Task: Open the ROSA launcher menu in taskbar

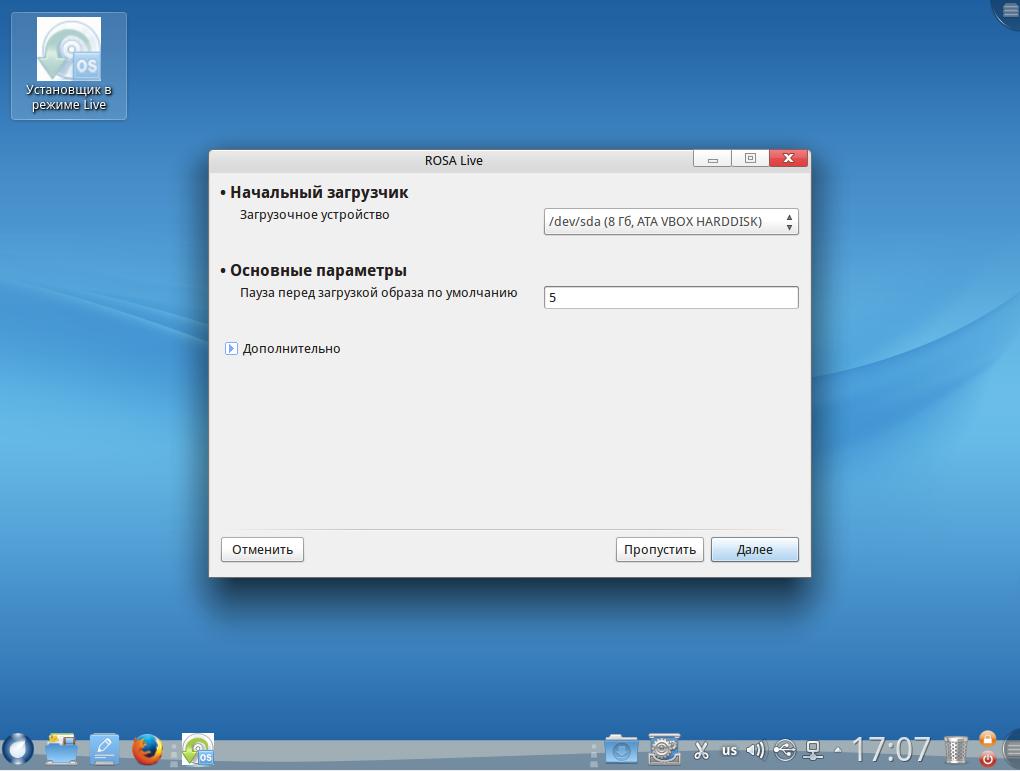Action: (x=18, y=749)
